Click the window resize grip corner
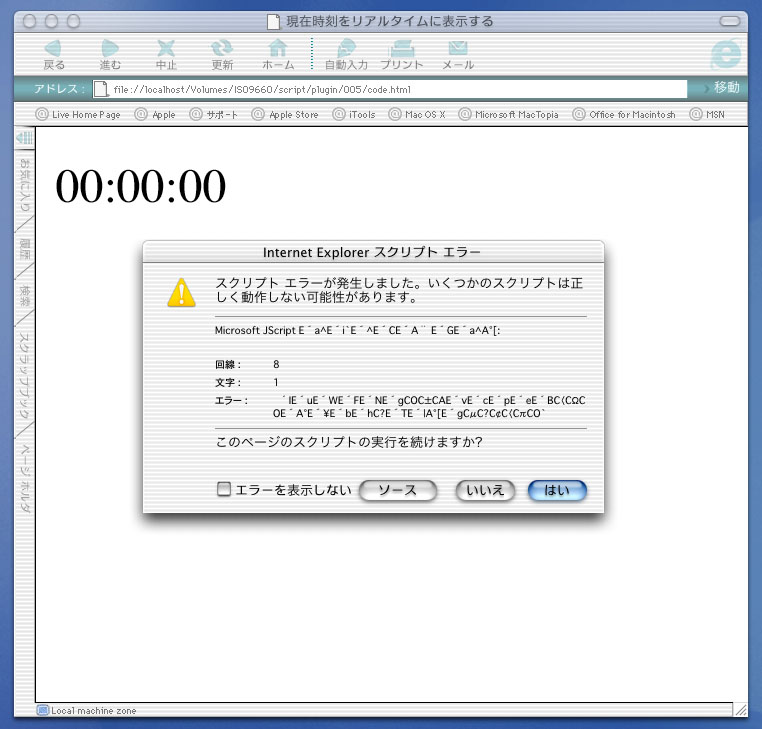Screen dimensions: 762x729 coord(741,710)
